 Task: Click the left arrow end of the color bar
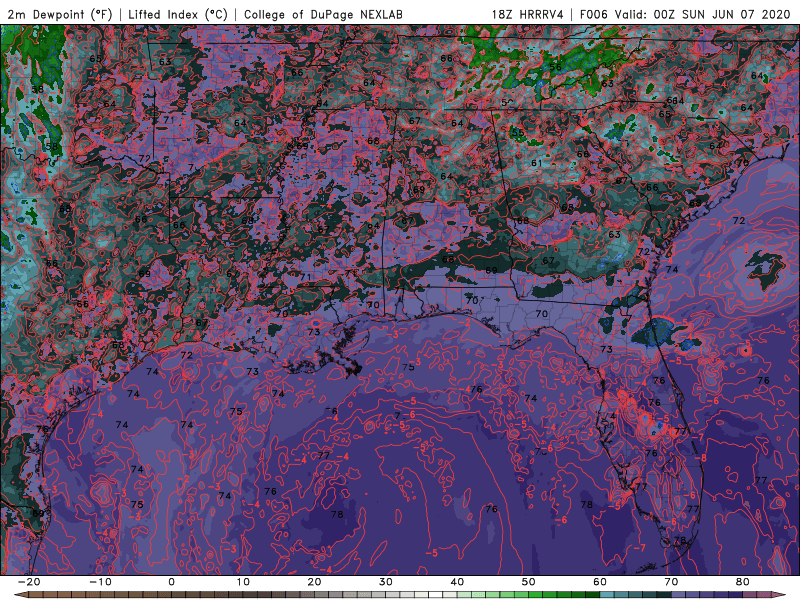(20, 595)
